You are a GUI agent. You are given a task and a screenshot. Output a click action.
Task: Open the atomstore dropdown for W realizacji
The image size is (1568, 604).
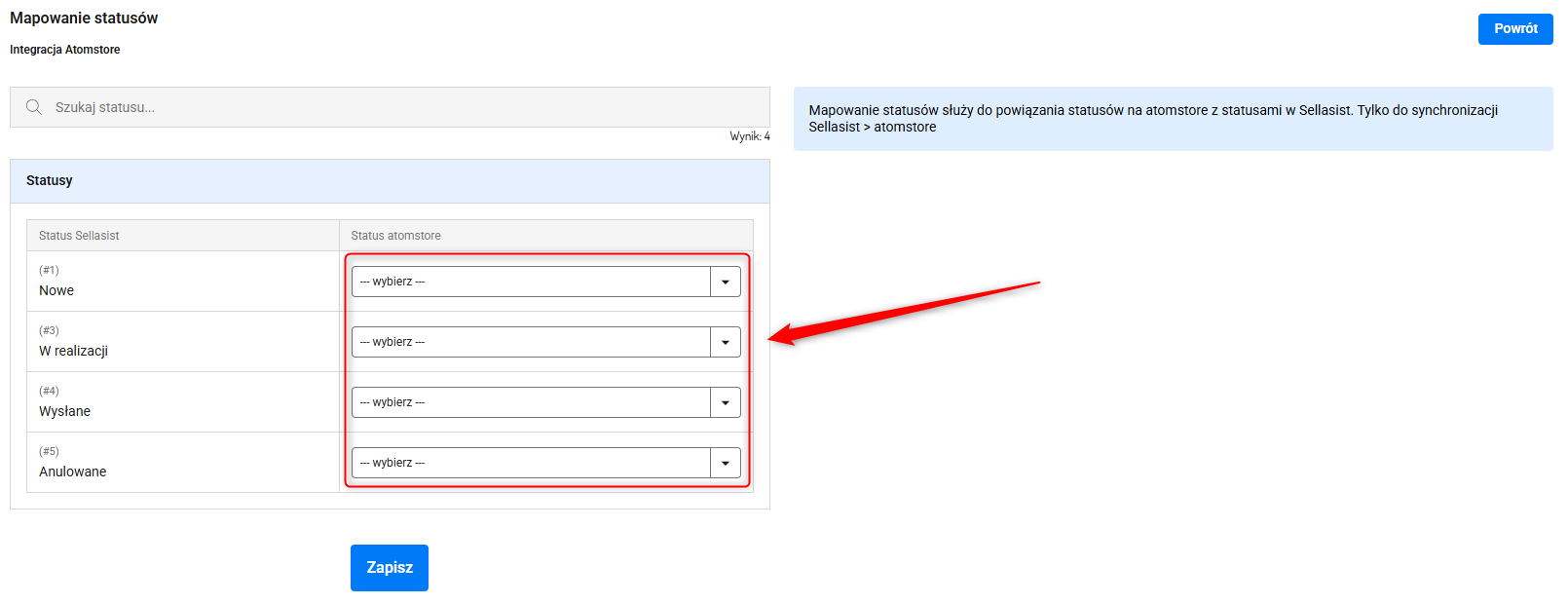546,342
